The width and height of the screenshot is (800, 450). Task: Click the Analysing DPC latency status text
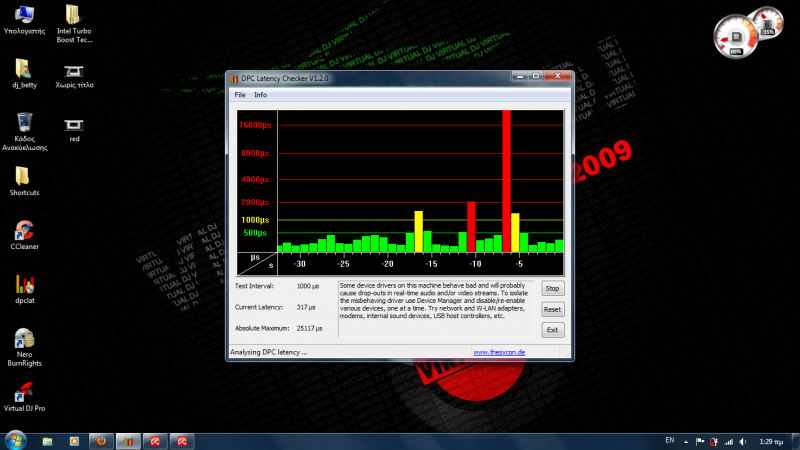(x=268, y=353)
